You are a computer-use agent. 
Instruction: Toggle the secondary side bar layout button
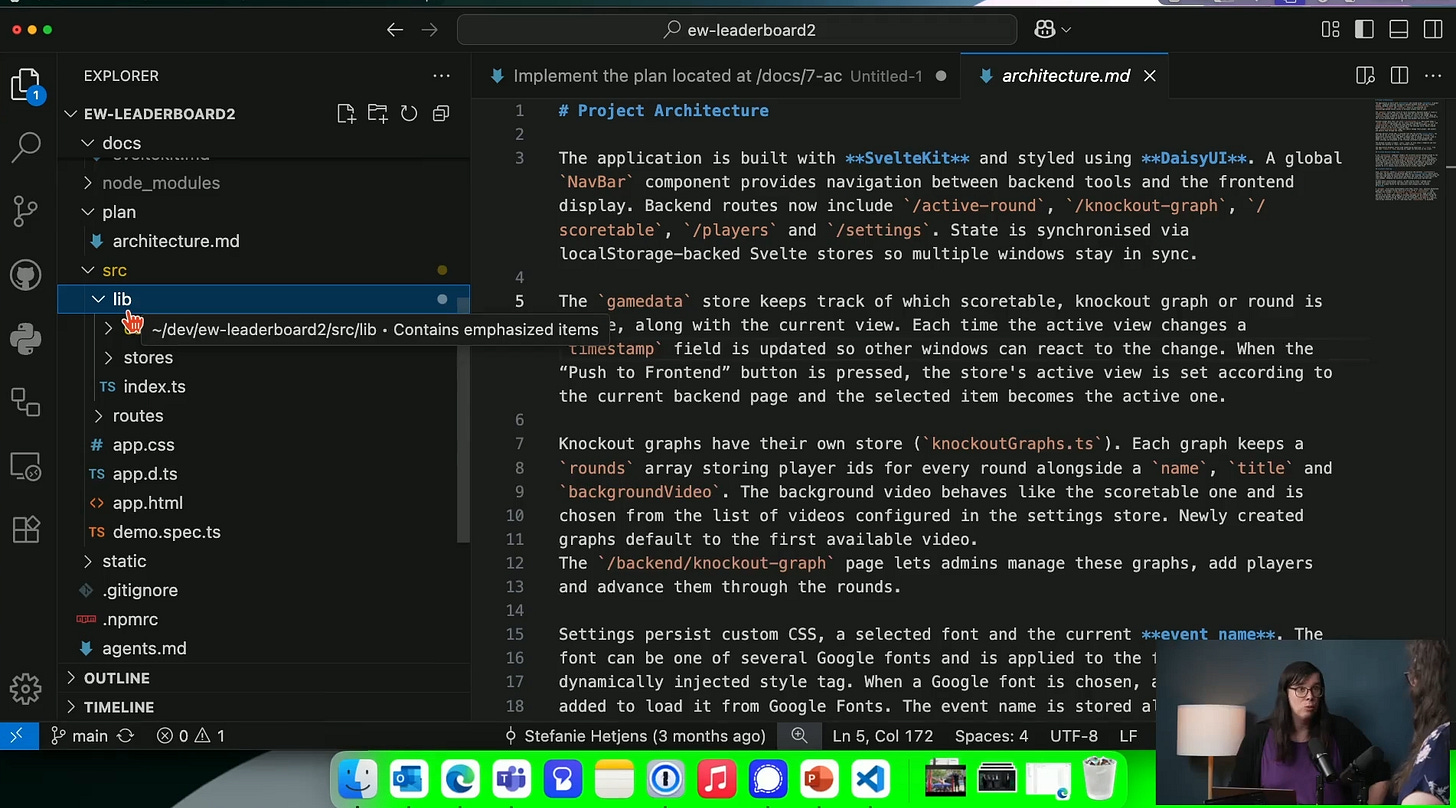1432,30
